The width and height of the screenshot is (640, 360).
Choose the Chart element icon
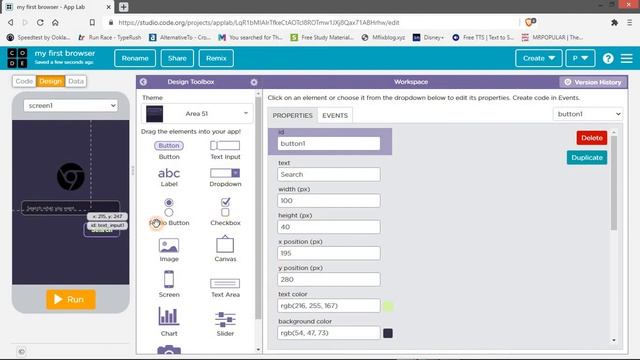click(x=169, y=316)
